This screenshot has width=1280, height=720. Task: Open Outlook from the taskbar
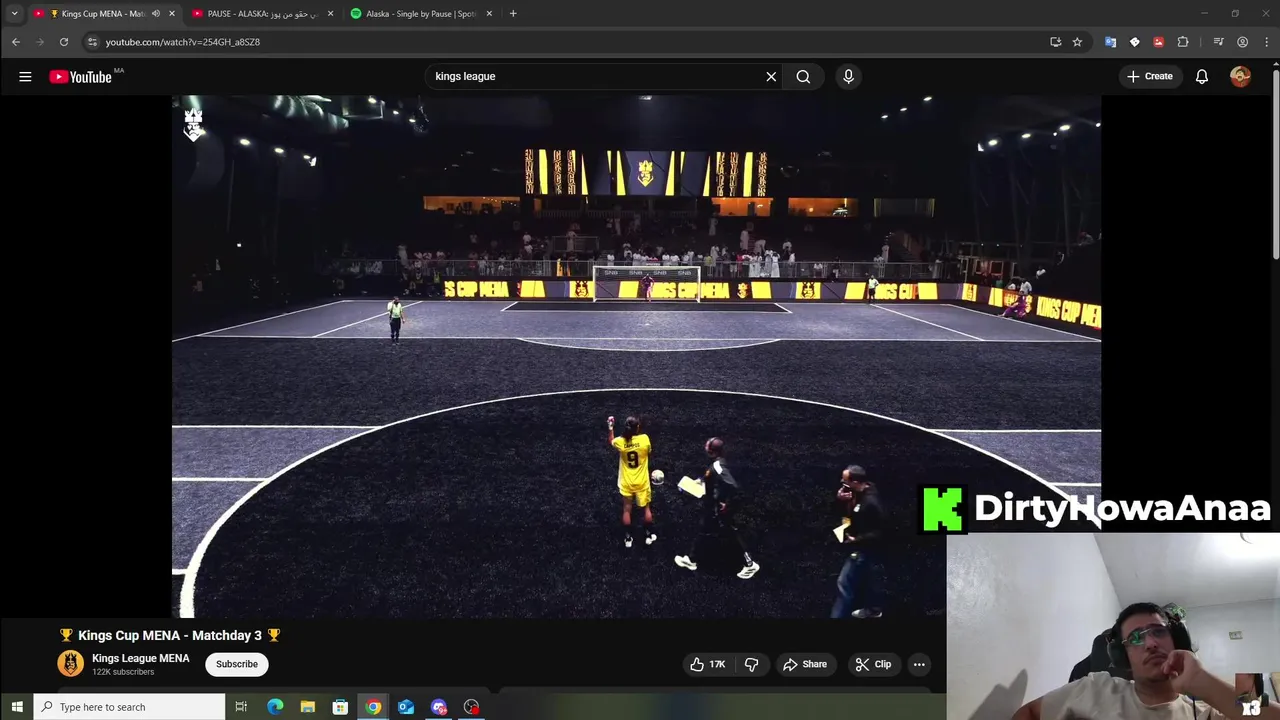406,707
